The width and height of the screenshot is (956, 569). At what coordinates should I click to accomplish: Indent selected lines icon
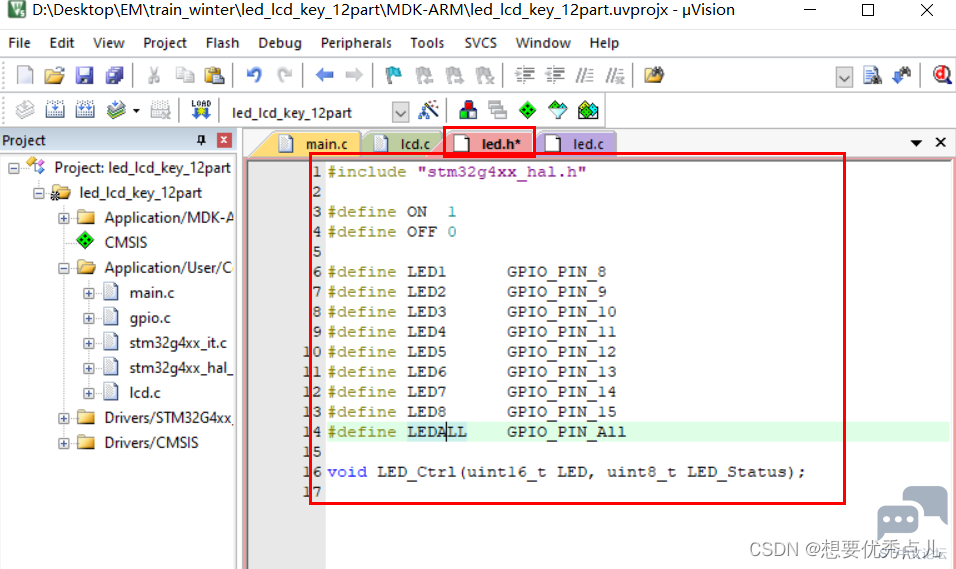[524, 75]
